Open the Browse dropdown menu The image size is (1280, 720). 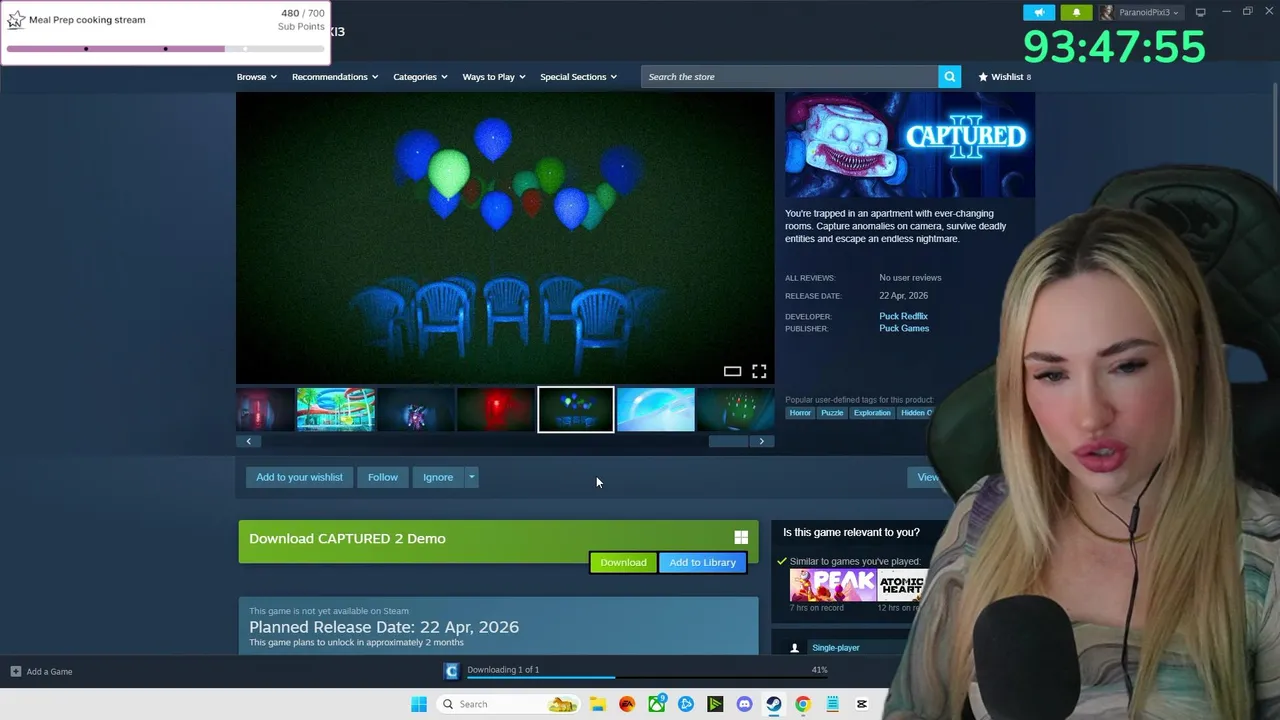pyautogui.click(x=256, y=76)
